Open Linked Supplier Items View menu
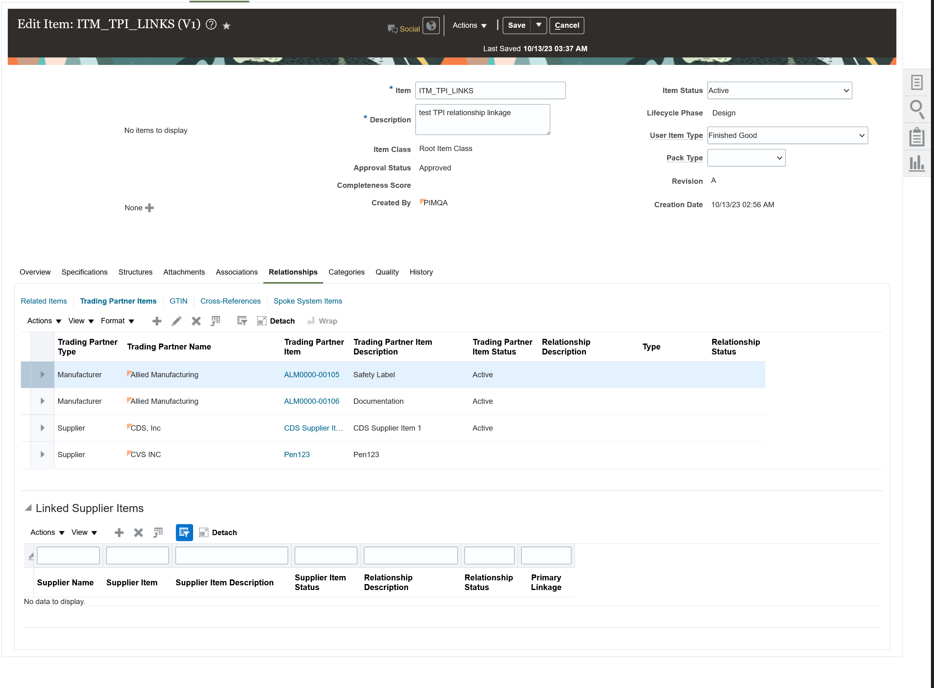The height and width of the screenshot is (688, 934). point(84,533)
